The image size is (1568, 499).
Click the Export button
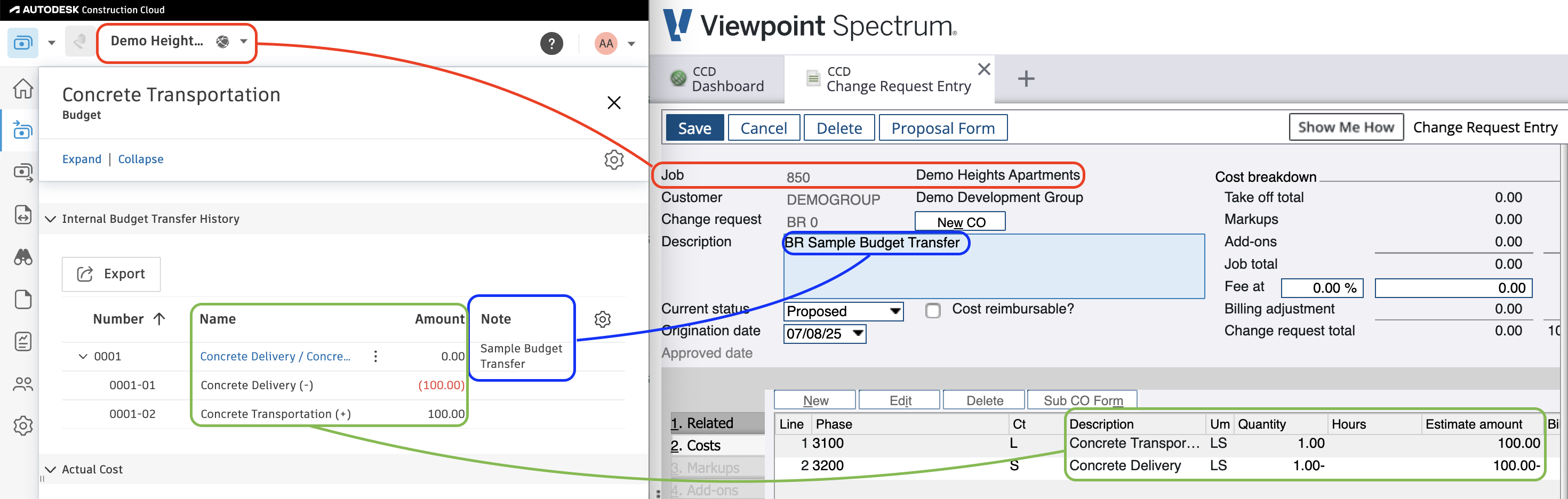[111, 274]
